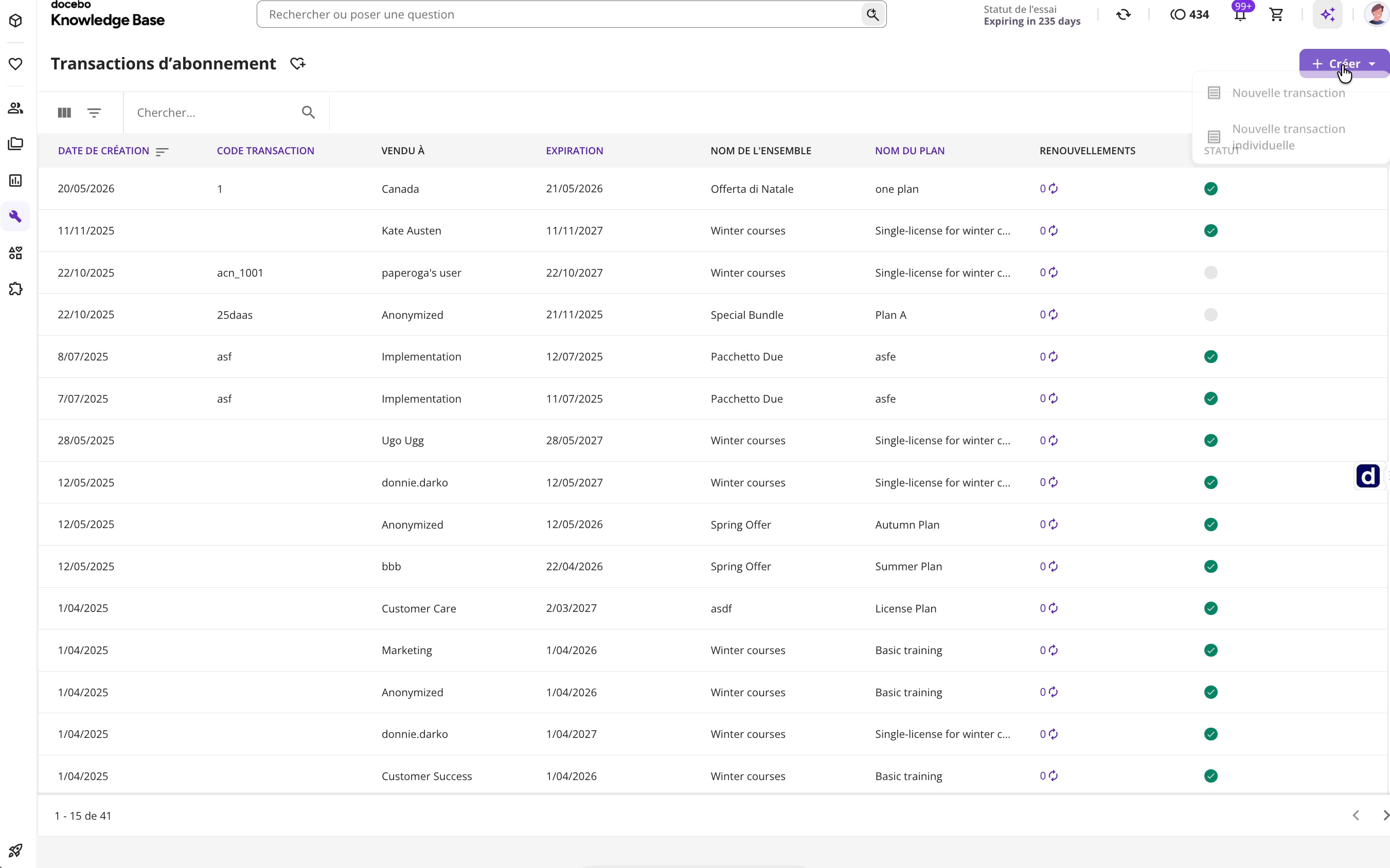Sort by Nom du plan column
This screenshot has width=1390, height=868.
coord(910,150)
